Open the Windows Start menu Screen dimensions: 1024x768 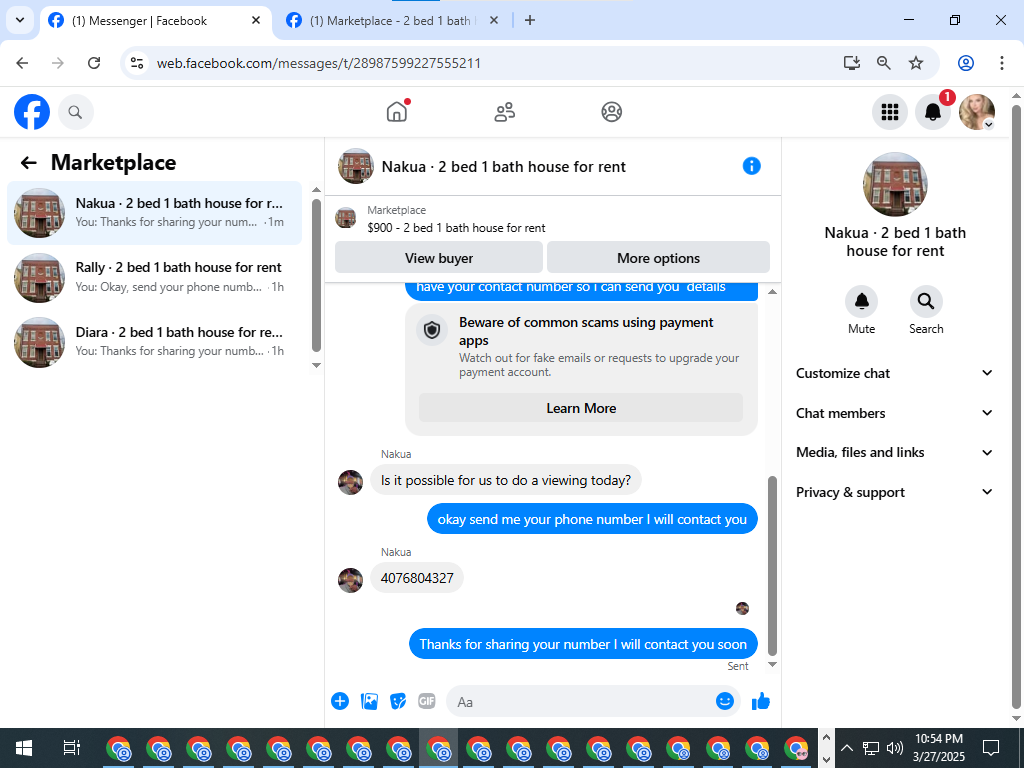(x=24, y=748)
